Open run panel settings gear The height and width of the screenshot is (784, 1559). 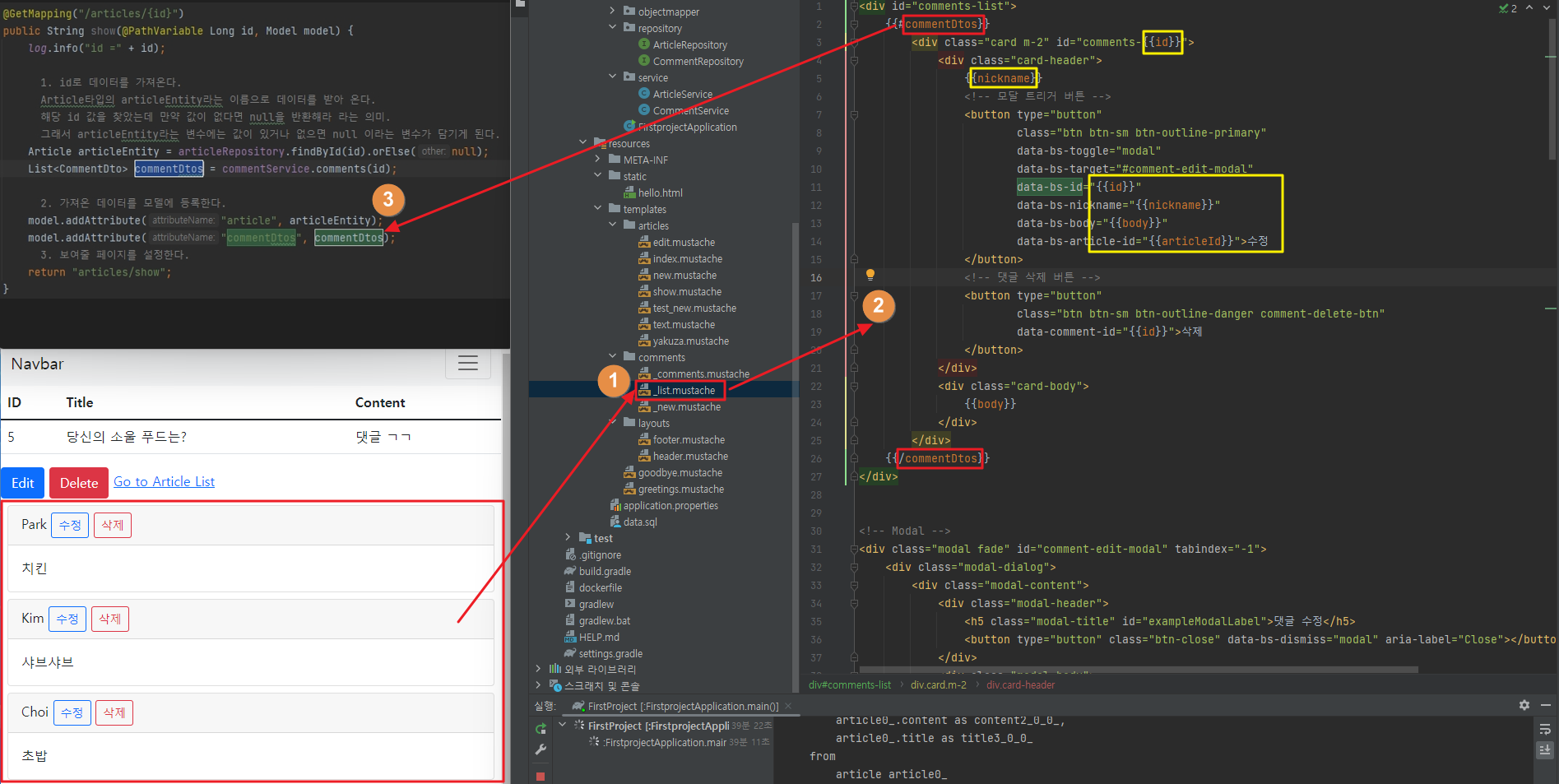(x=1524, y=705)
